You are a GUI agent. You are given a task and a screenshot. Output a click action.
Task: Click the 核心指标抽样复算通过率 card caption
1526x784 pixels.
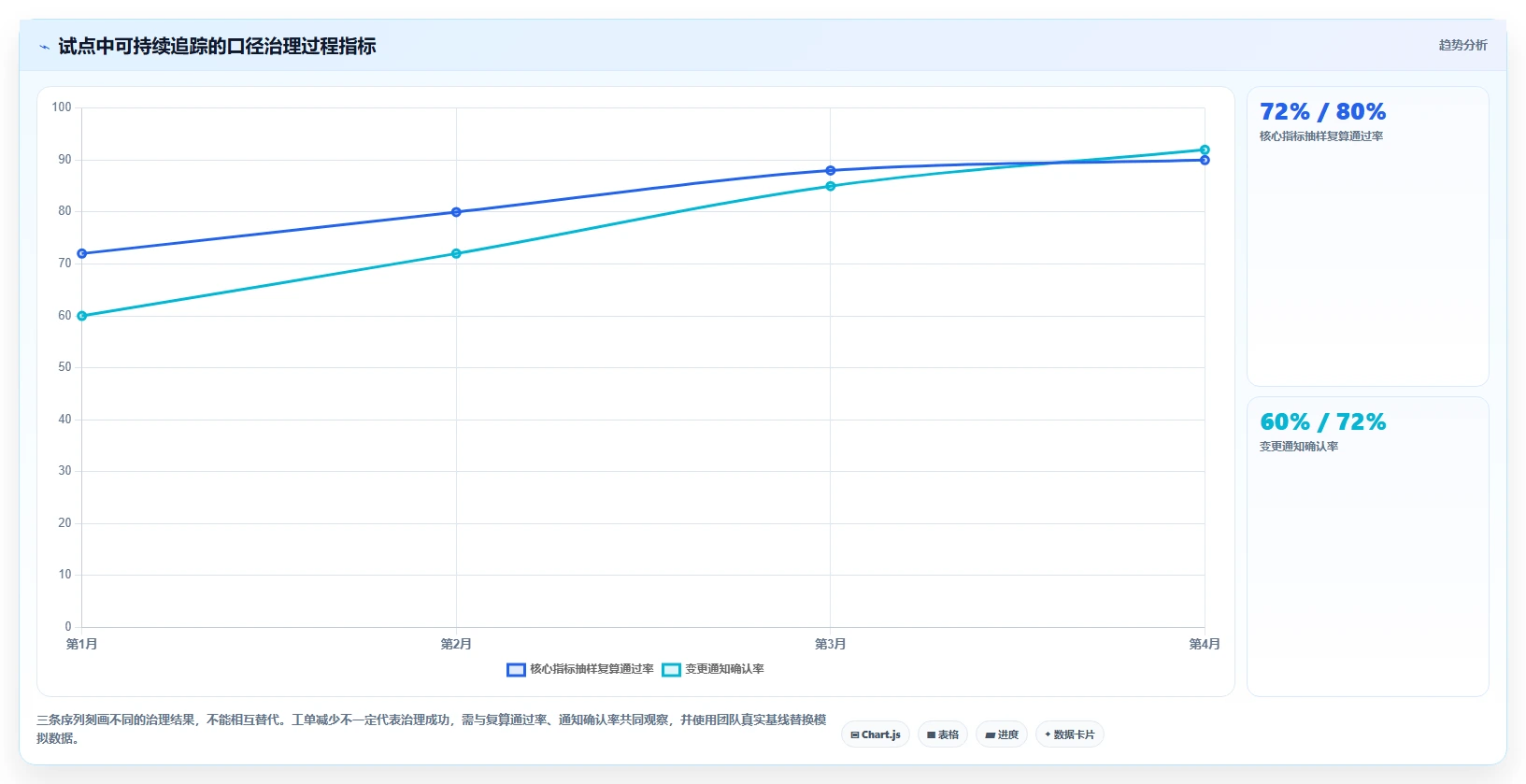pos(1321,136)
